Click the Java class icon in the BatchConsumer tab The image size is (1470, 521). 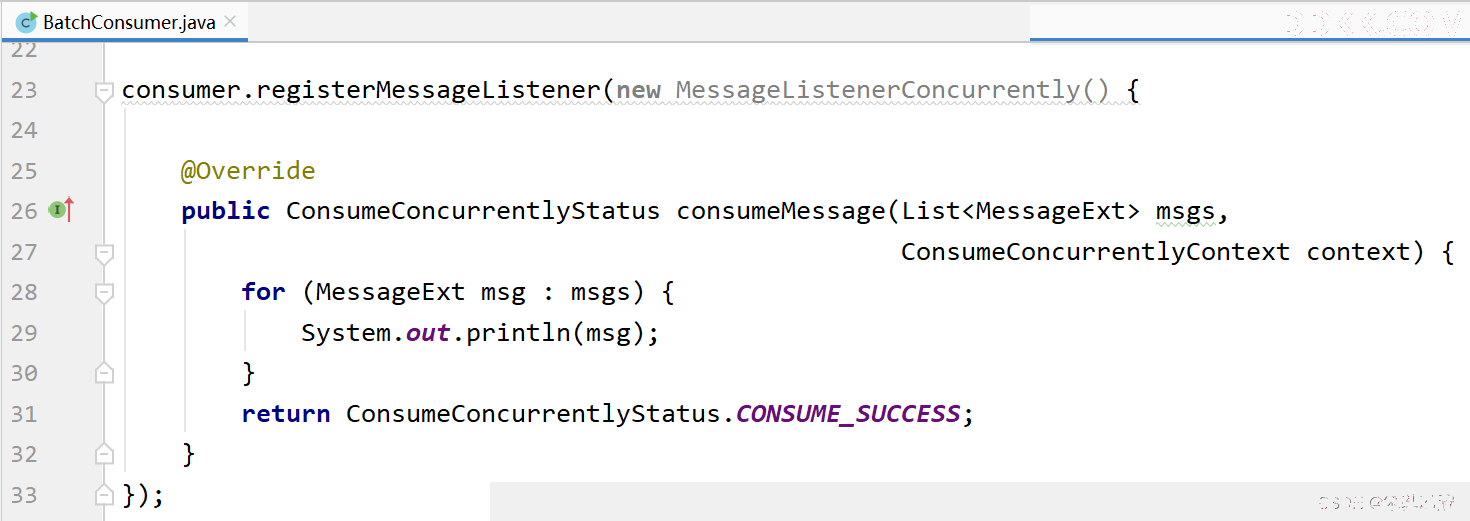[x=27, y=21]
